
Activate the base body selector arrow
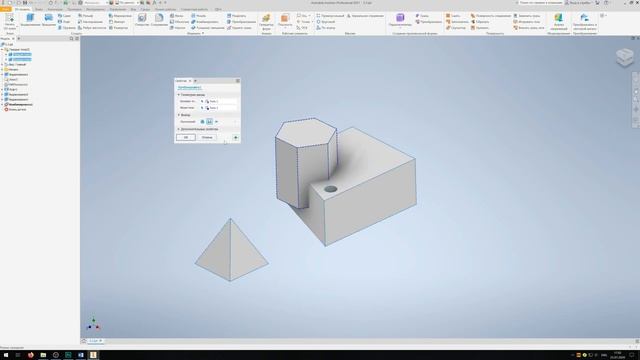202,101
